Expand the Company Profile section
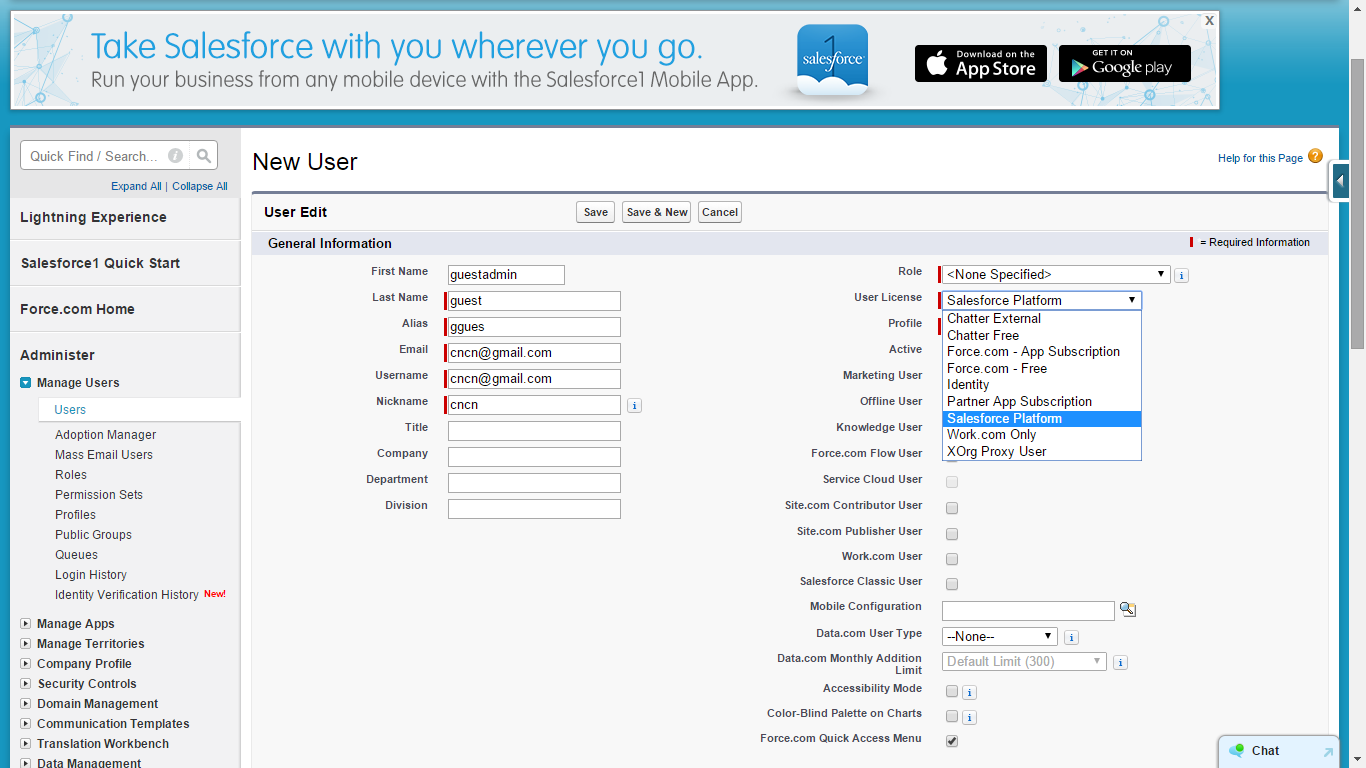 [x=26, y=664]
